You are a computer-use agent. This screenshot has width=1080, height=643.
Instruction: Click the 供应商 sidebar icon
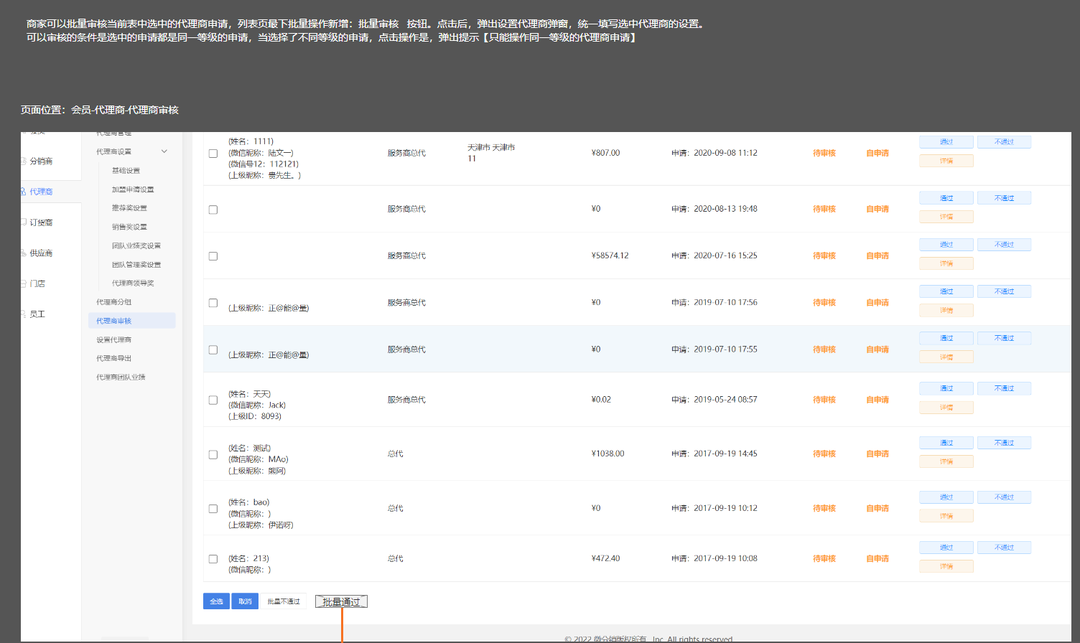coord(23,253)
